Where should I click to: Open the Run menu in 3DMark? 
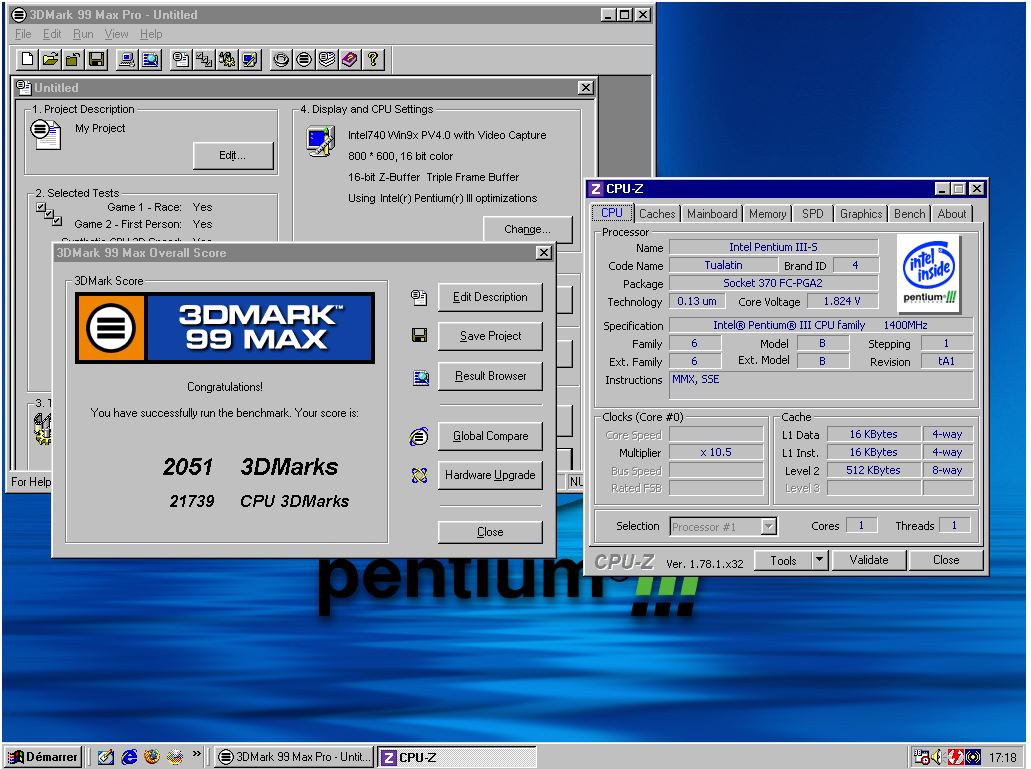point(83,34)
